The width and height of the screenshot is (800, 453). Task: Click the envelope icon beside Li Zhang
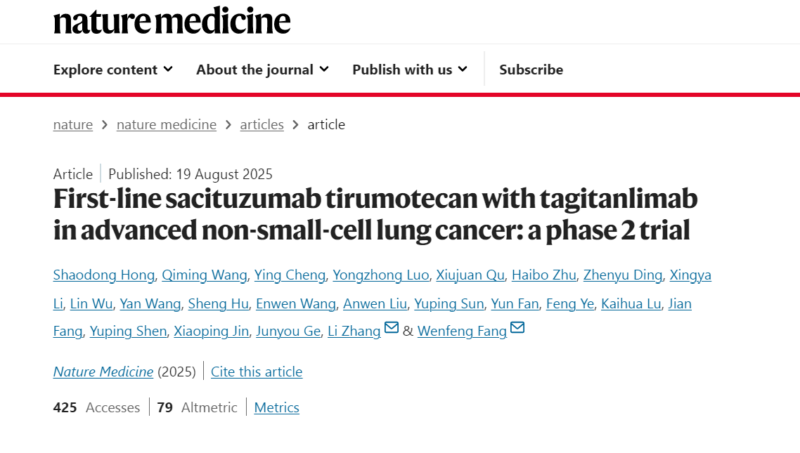[391, 327]
